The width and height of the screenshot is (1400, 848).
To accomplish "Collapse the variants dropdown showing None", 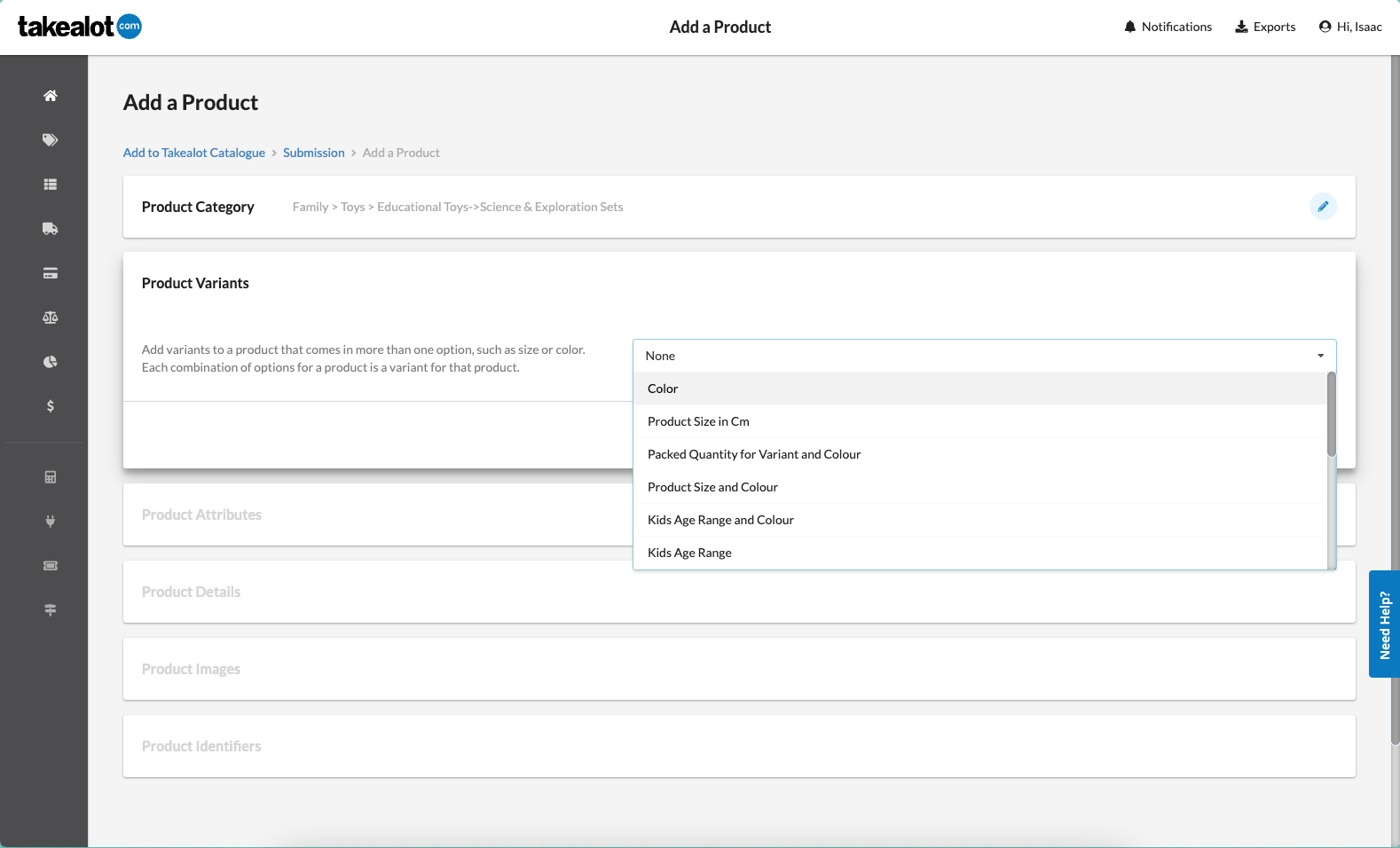I will (984, 356).
